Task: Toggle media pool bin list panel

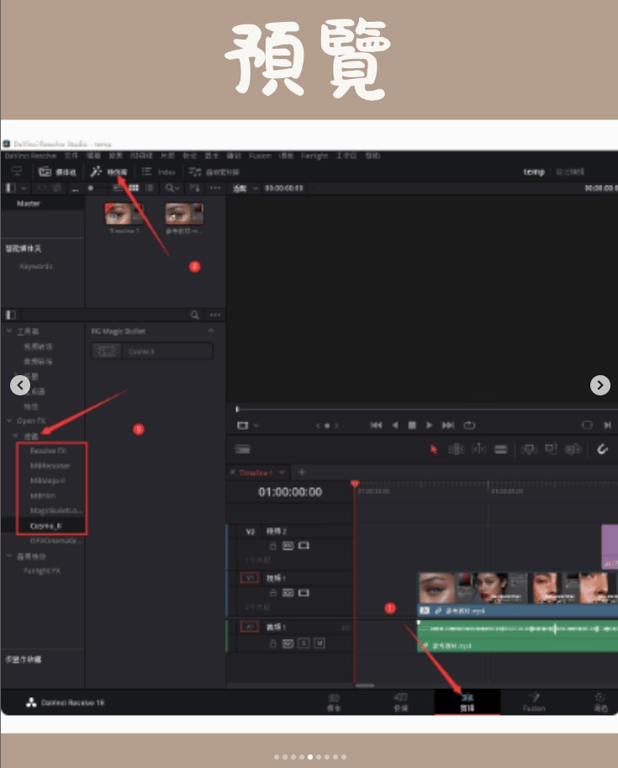Action: [x=11, y=188]
